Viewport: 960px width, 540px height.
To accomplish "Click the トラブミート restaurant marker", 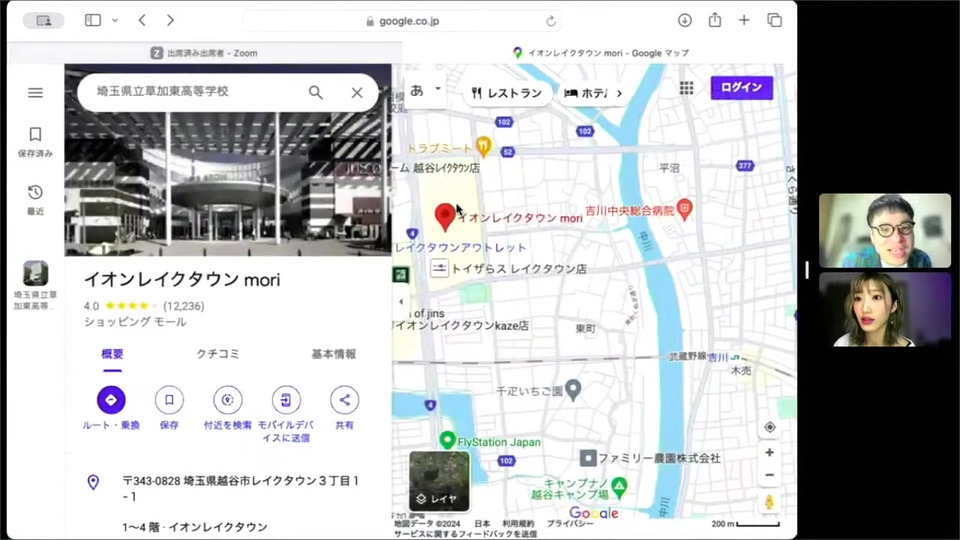I will (484, 146).
